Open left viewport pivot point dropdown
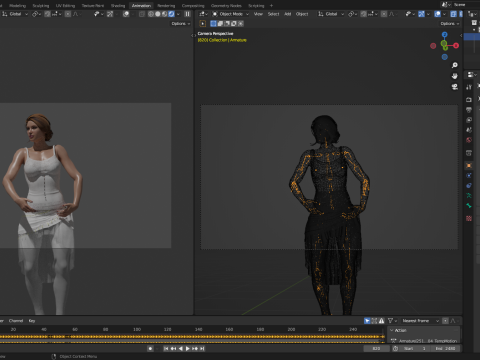480x360 pixels. click(x=36, y=14)
